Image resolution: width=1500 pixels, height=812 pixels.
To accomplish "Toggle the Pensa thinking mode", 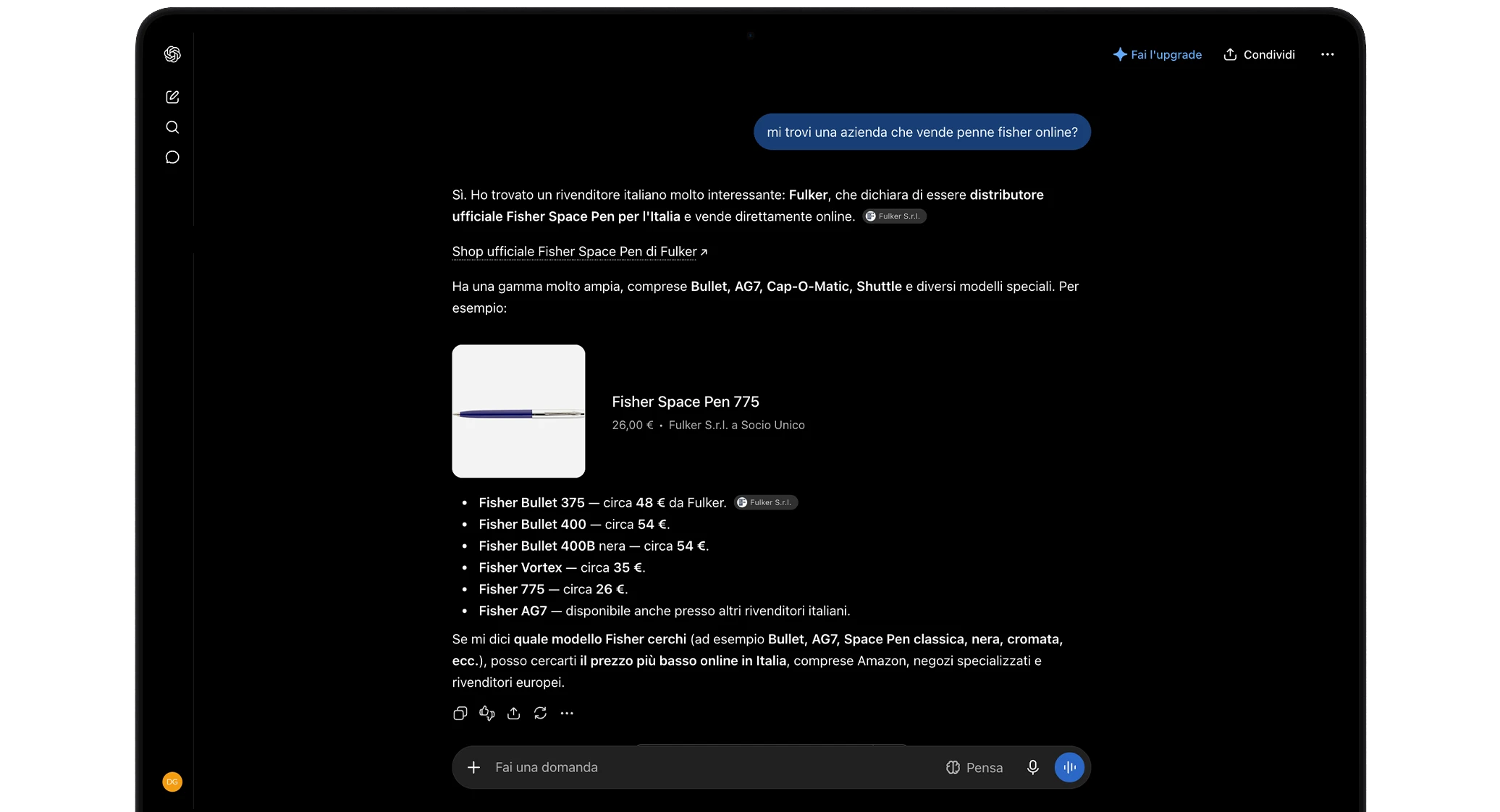I will coord(974,767).
